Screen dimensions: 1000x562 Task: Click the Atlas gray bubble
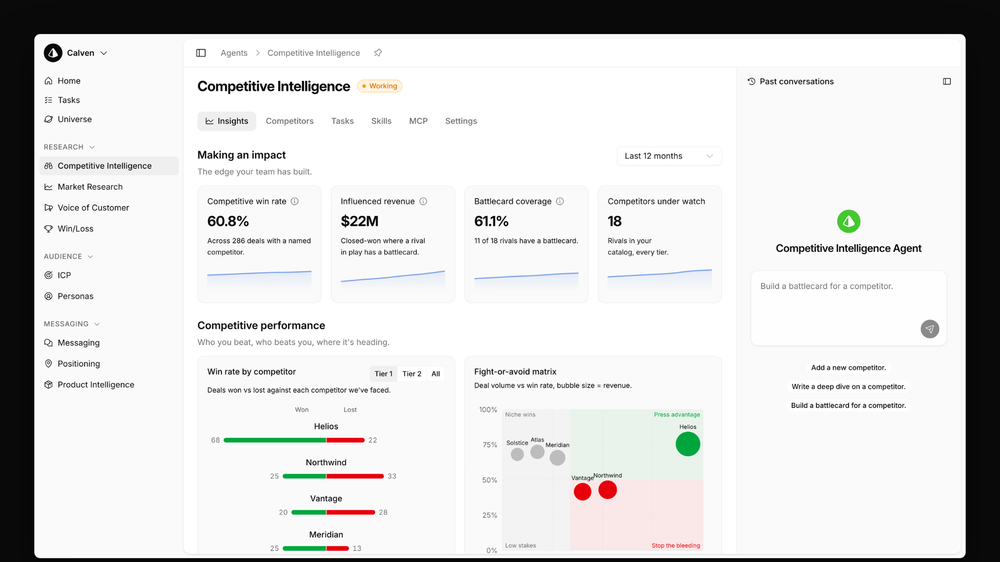[538, 452]
